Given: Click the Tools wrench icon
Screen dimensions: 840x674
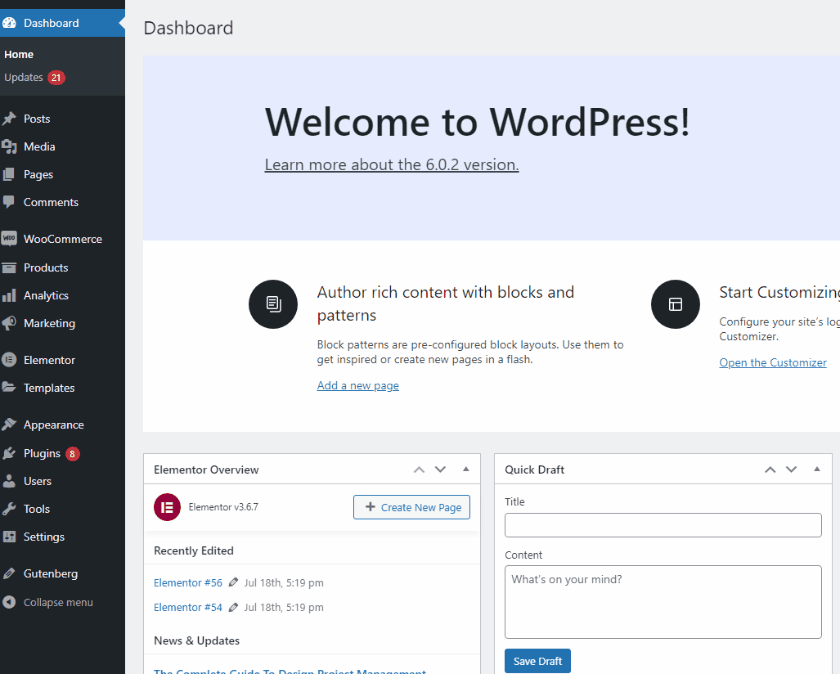Looking at the screenshot, I should [9, 509].
